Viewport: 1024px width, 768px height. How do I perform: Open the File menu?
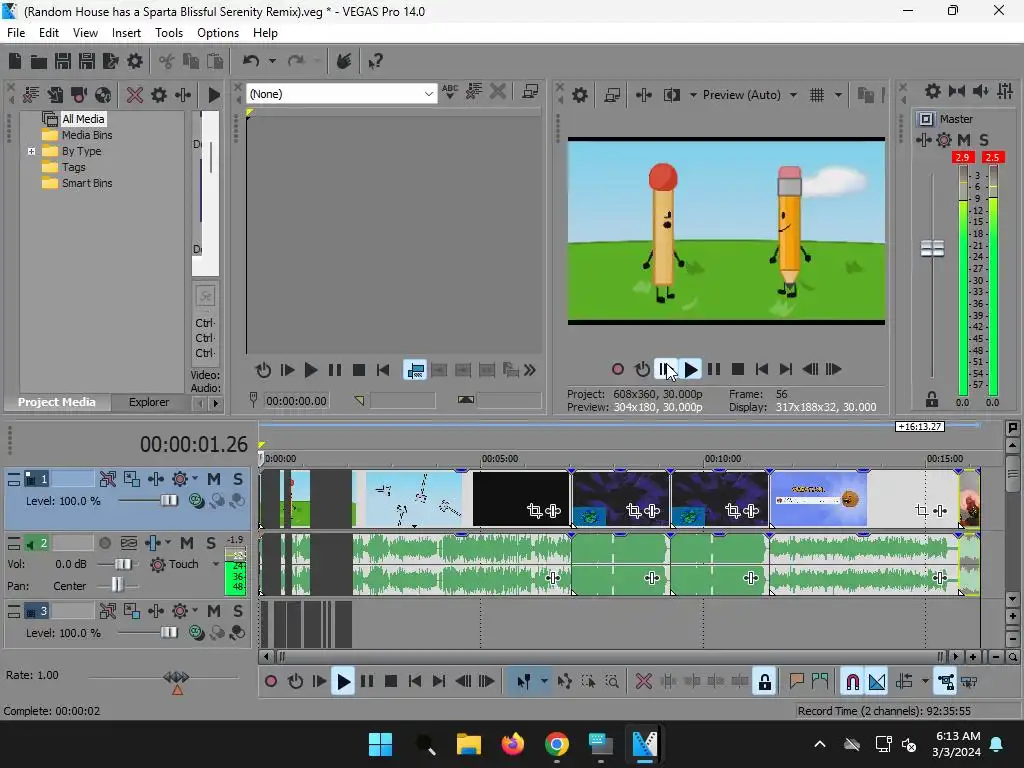pyautogui.click(x=16, y=33)
